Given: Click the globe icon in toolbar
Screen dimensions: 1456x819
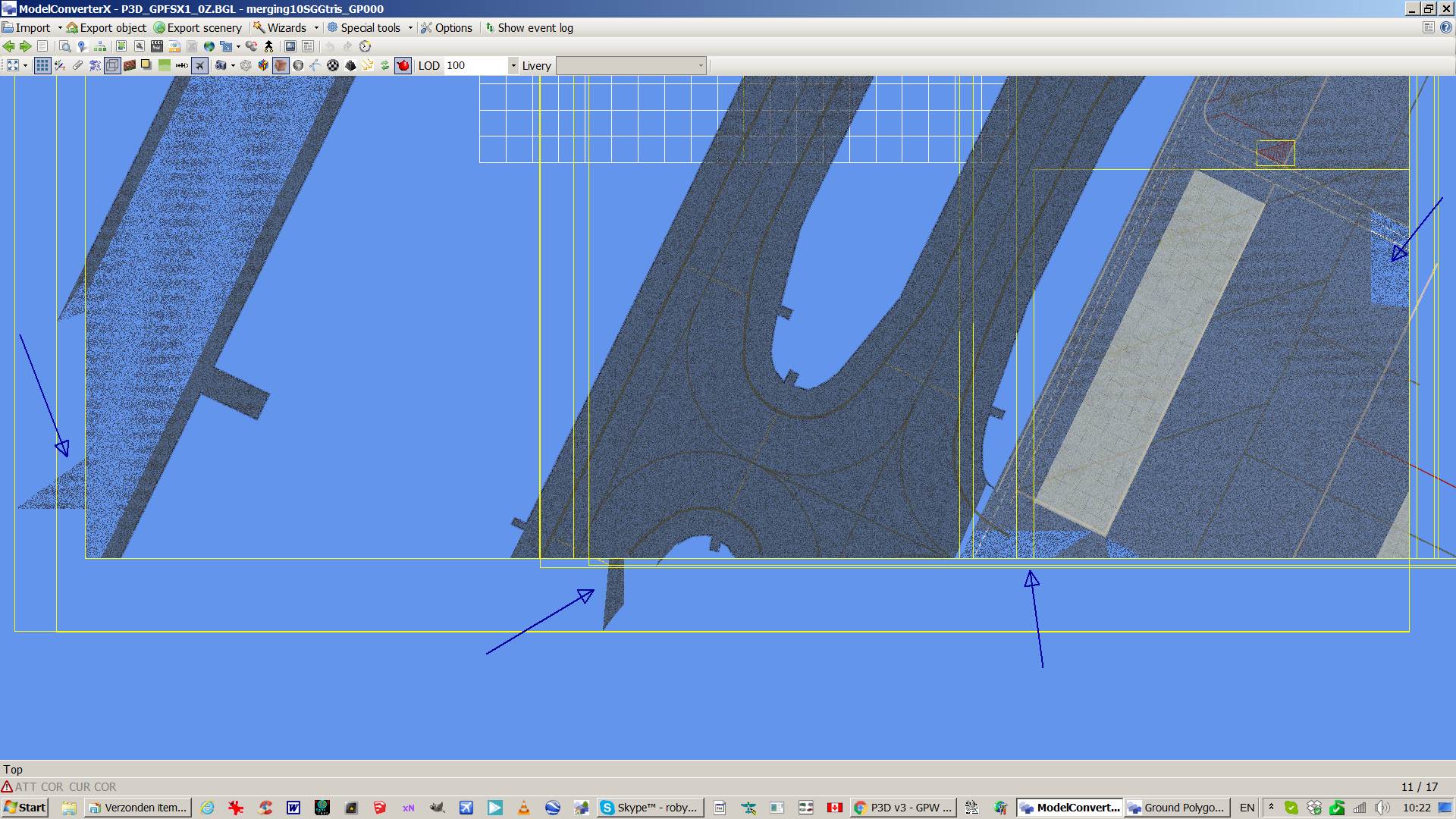Looking at the screenshot, I should [x=209, y=46].
